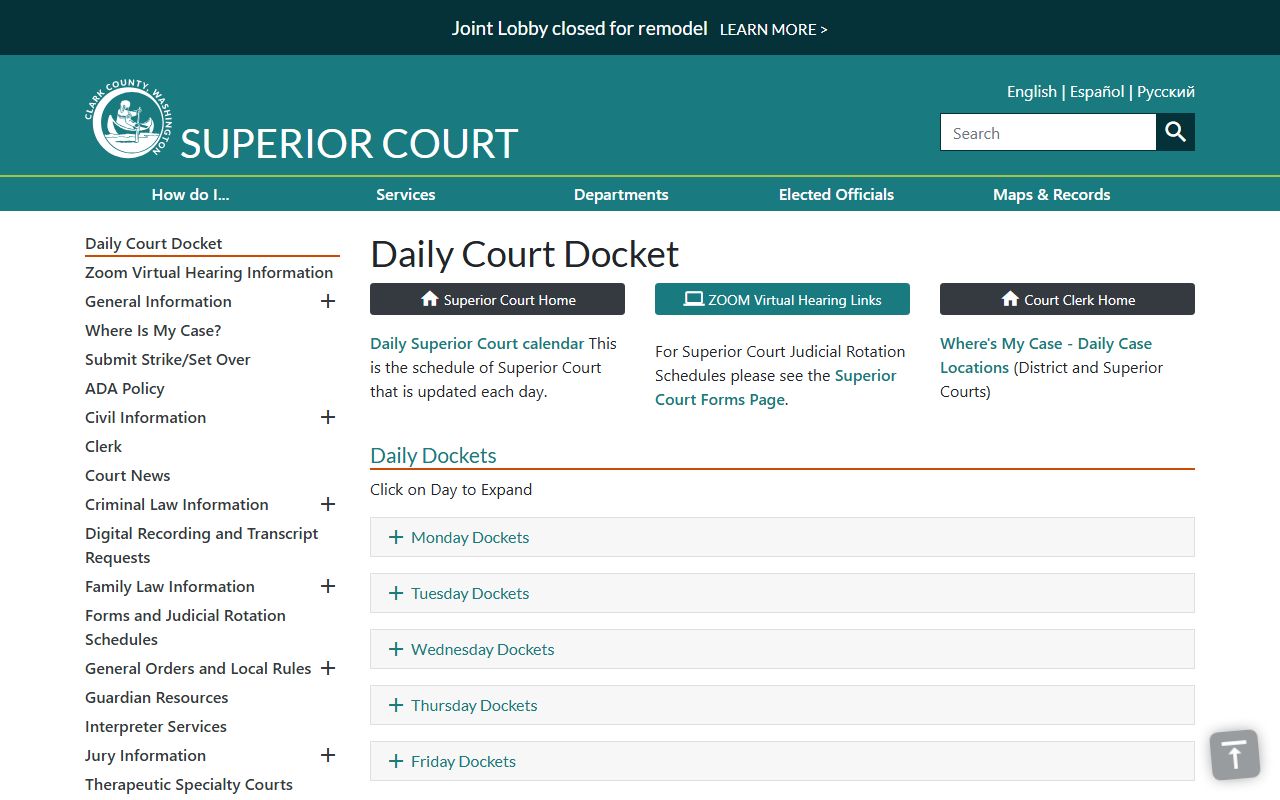Viewport: 1280px width, 800px height.
Task: Expand Criminal Law Information plus icon
Action: coord(328,504)
